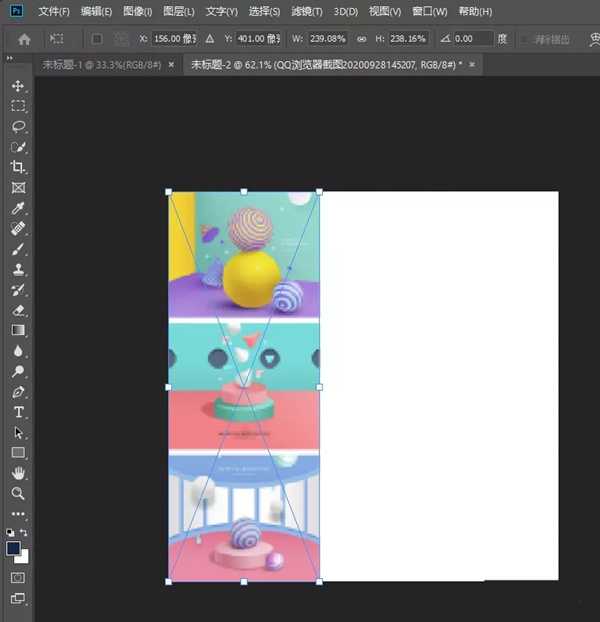Toggle the reference point checkbox in options bar

pyautogui.click(x=97, y=39)
